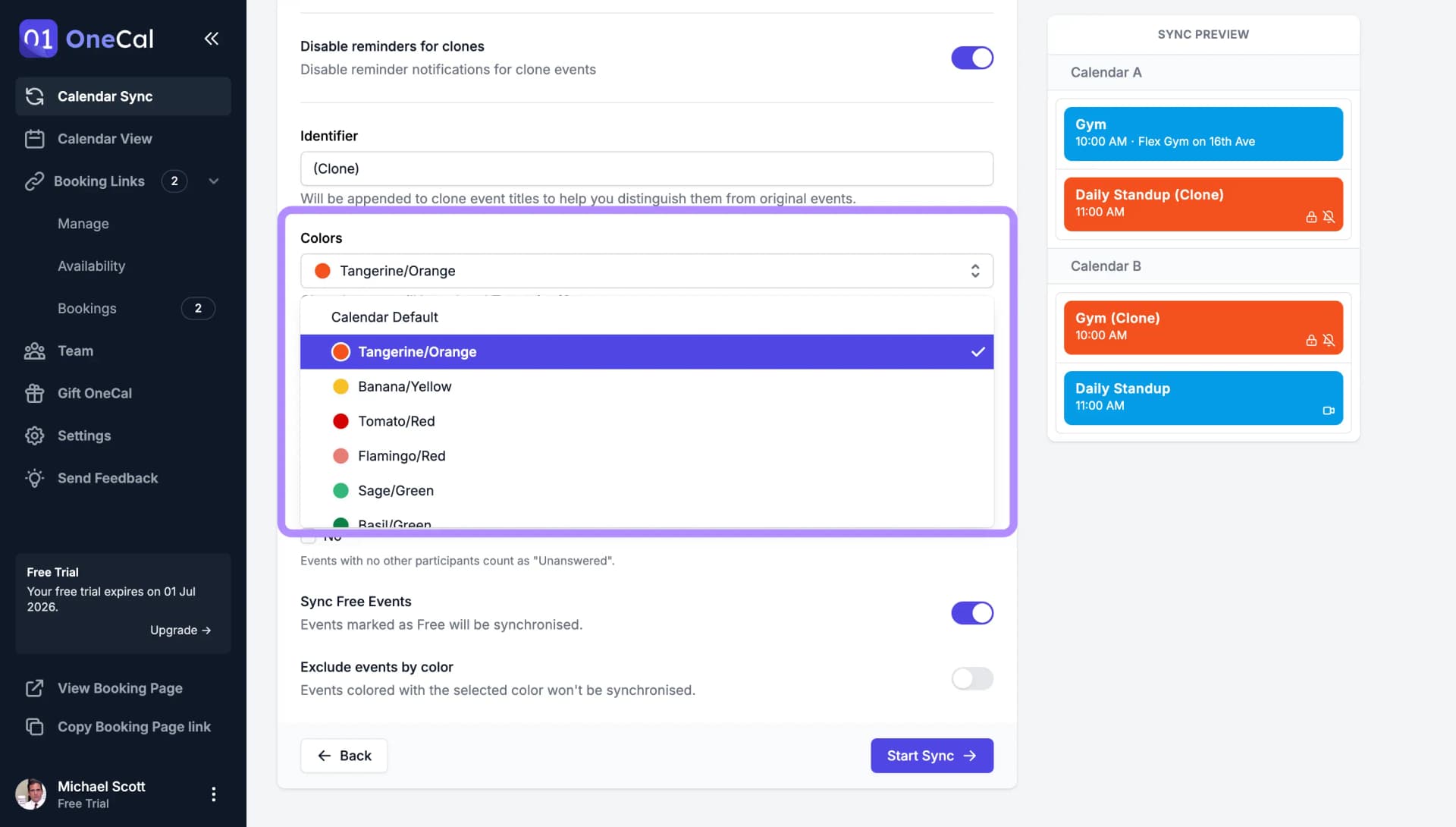Click the Start Sync button
The width and height of the screenshot is (1456, 827).
[932, 755]
